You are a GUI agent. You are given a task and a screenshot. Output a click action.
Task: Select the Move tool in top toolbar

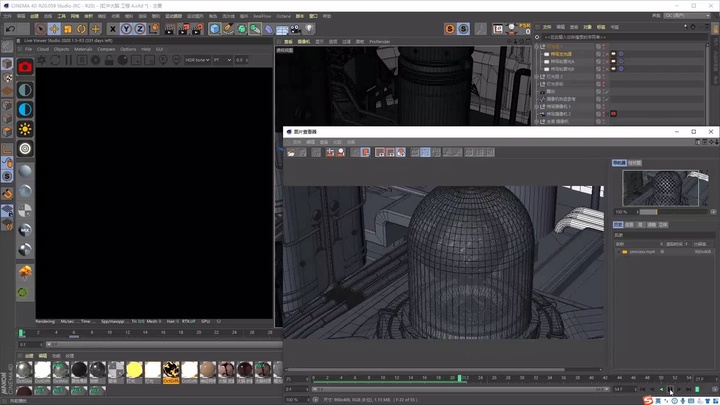54,29
